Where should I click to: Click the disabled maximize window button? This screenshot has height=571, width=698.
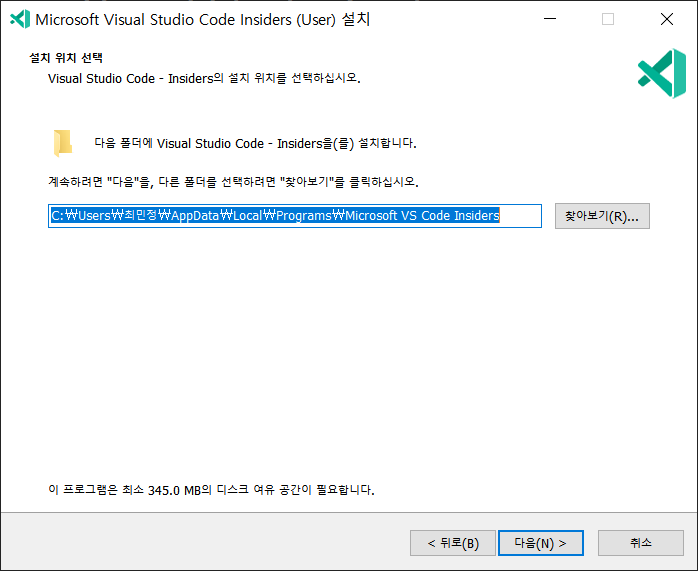[608, 19]
